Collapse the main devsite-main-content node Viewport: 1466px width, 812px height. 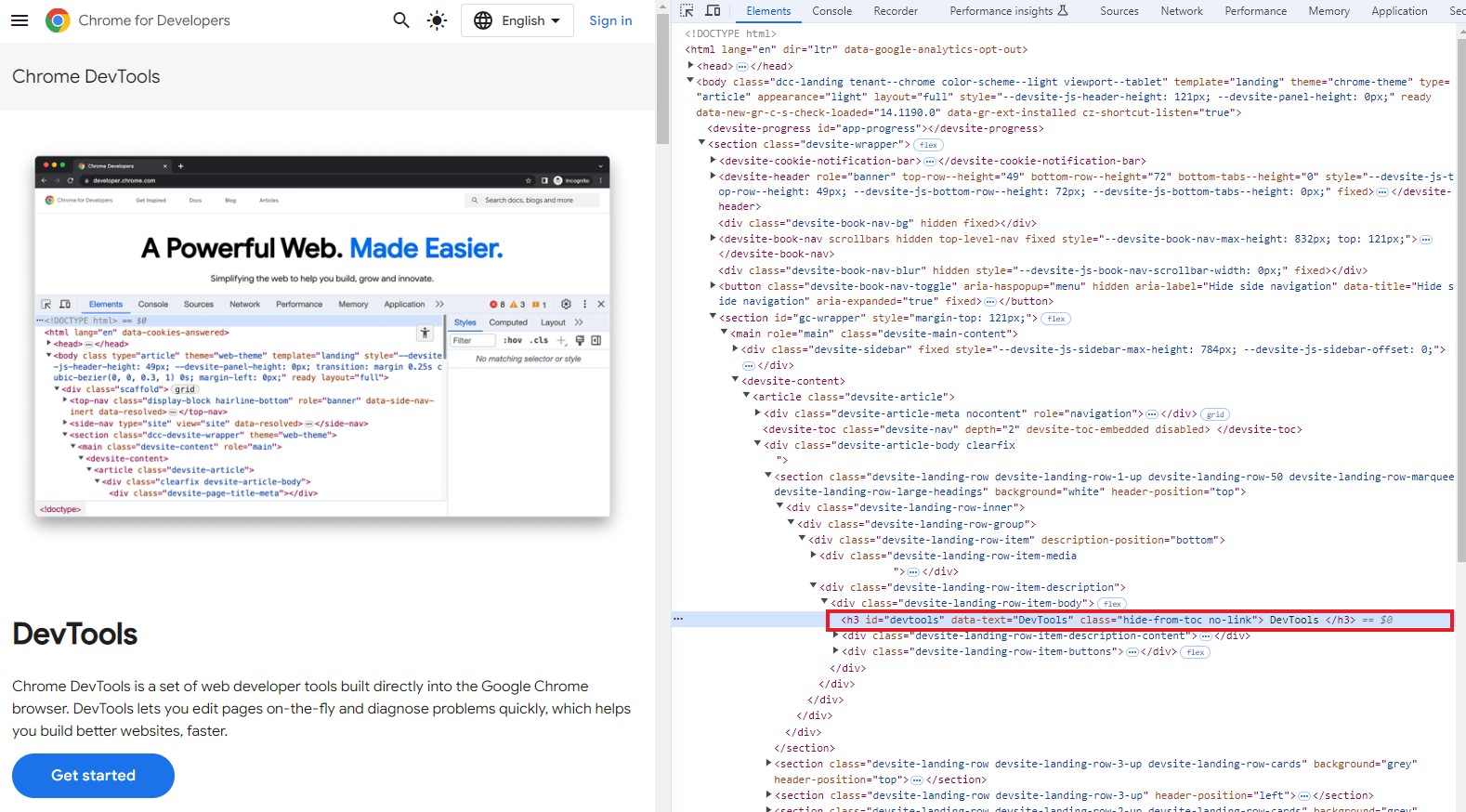coord(724,333)
